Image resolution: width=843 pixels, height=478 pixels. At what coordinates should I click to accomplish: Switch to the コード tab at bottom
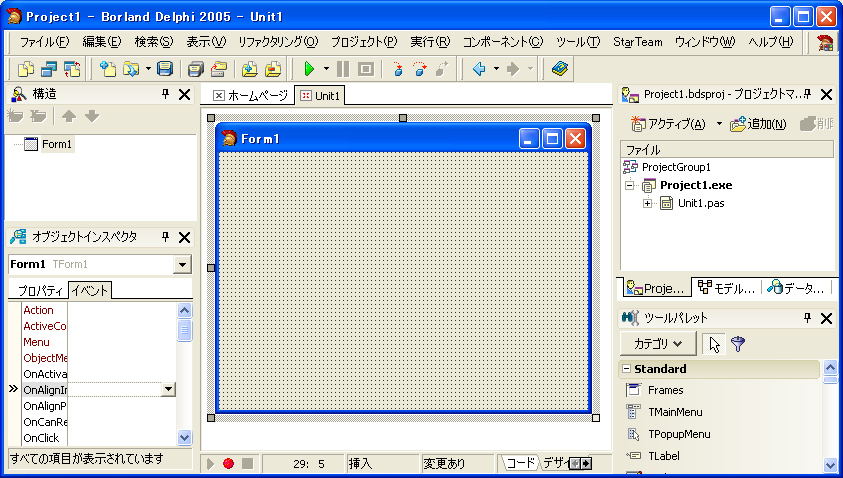pyautogui.click(x=520, y=463)
